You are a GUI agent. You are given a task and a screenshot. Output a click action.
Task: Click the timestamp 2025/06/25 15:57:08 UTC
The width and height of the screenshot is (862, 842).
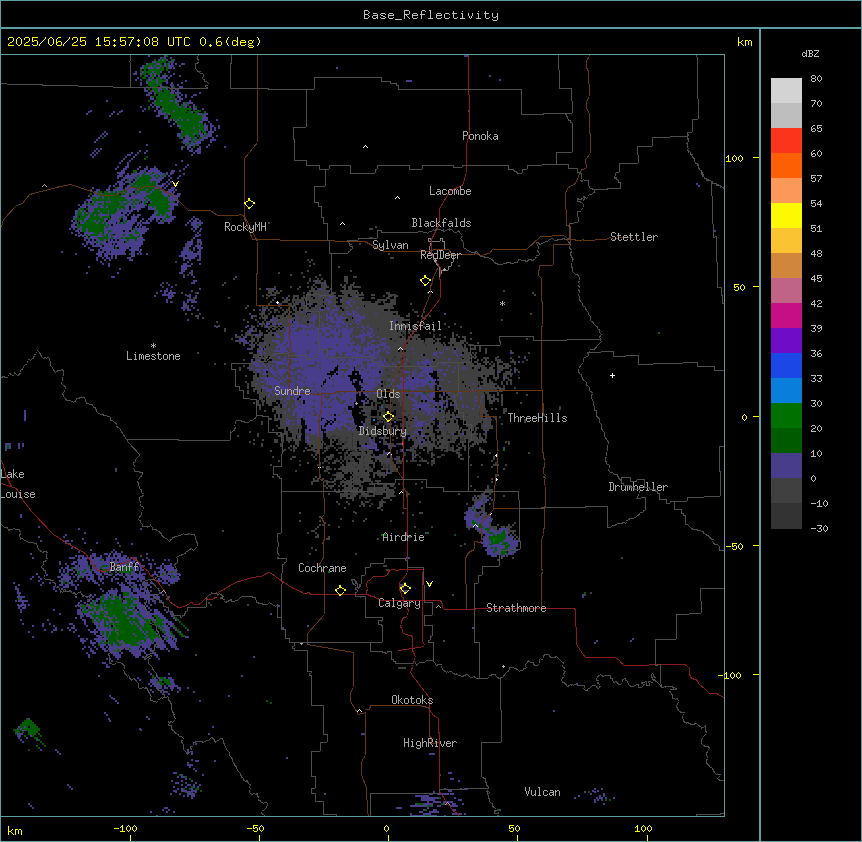[99, 42]
